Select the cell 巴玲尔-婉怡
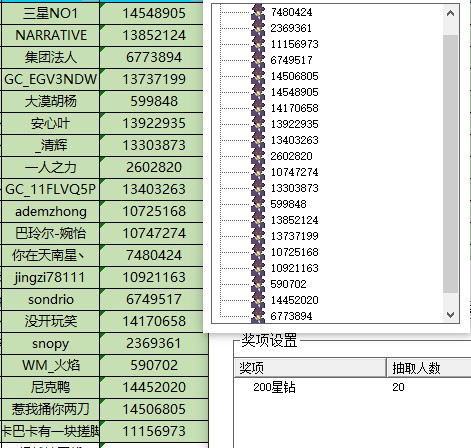471x448 pixels. pyautogui.click(x=50, y=233)
